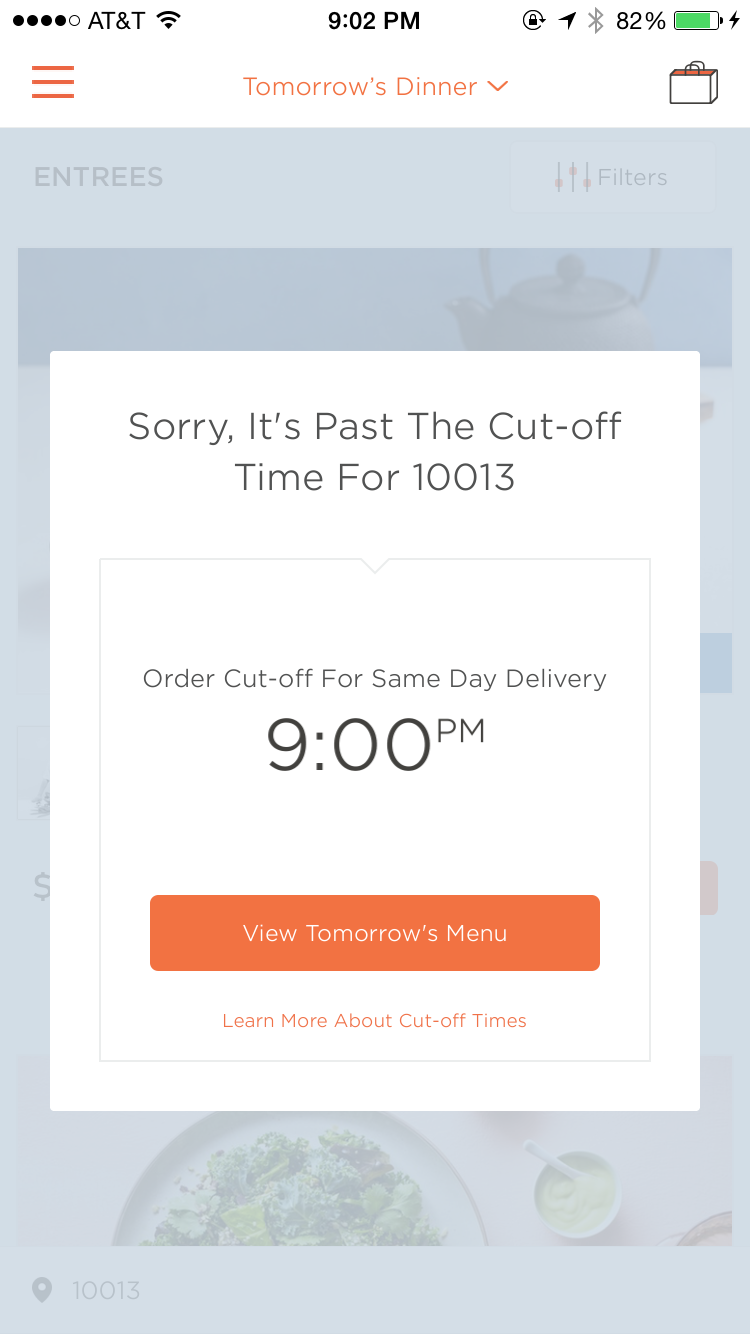Tap the status bar clock
Viewport: 750px width, 1334px height.
click(x=374, y=20)
